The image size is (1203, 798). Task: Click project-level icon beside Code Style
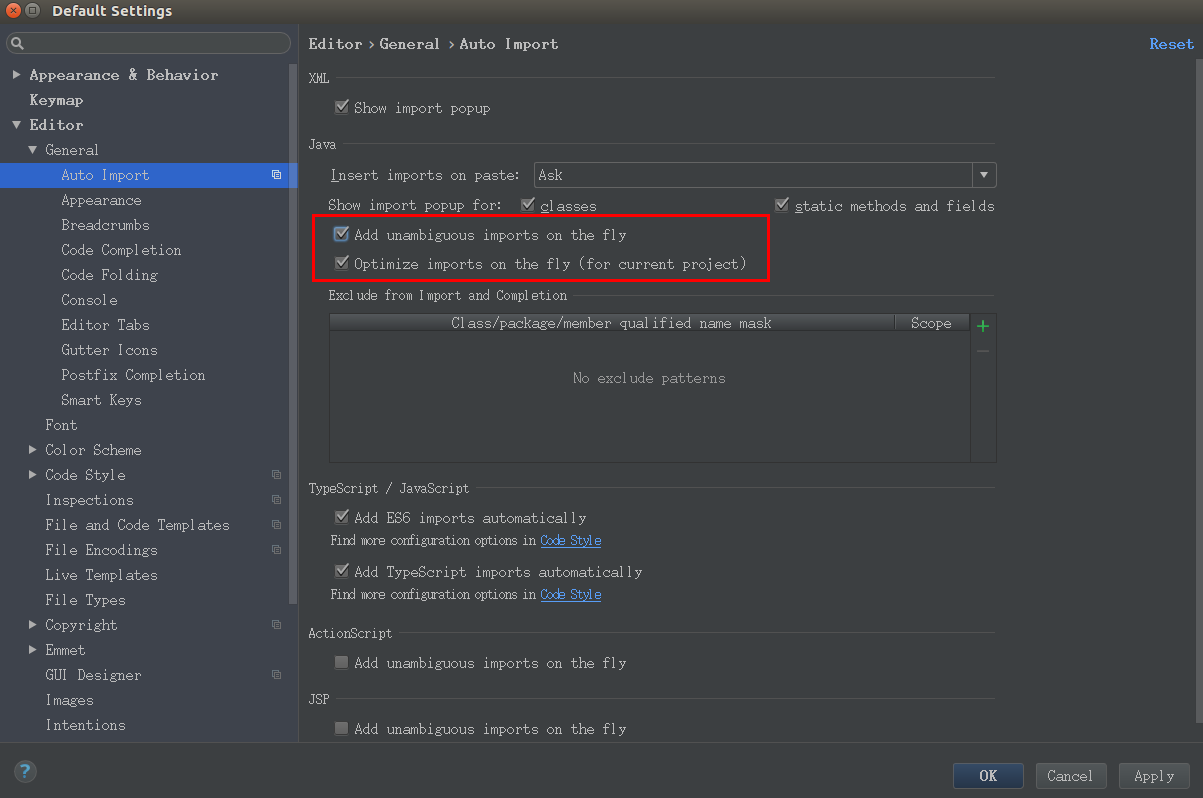click(x=277, y=475)
